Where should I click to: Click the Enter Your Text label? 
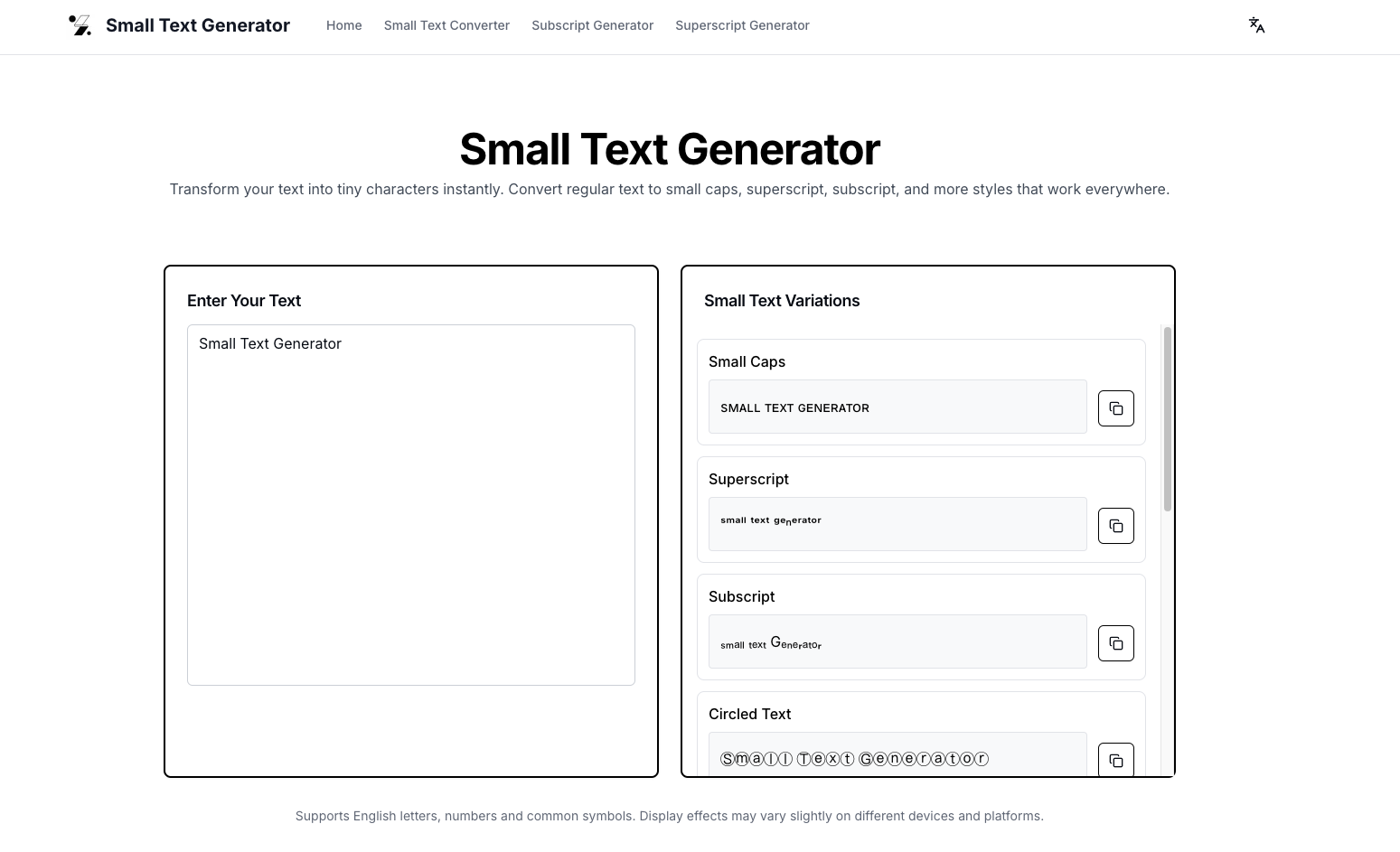coord(244,301)
